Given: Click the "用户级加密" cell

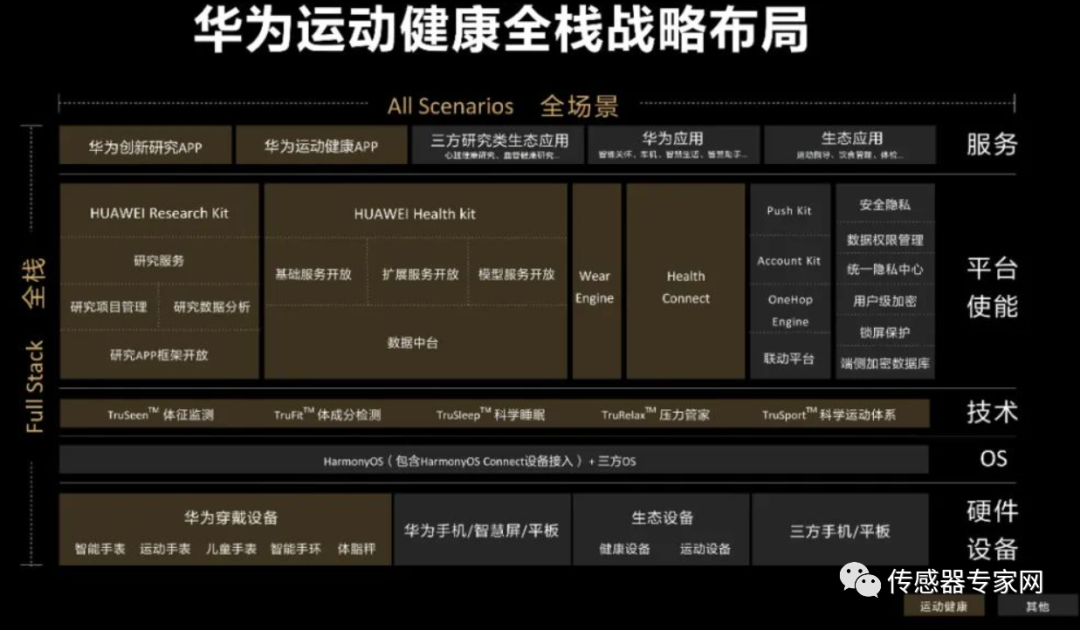Looking at the screenshot, I should point(885,301).
